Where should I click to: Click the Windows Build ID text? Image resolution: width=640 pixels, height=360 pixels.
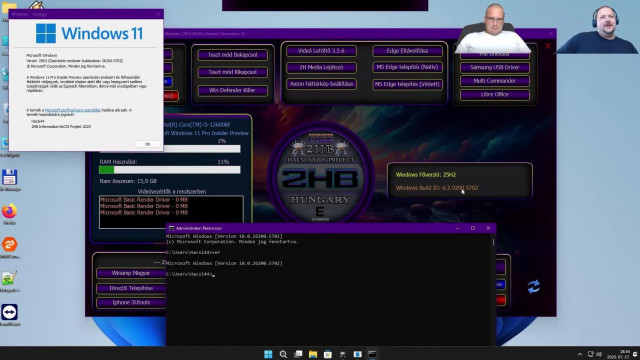point(437,188)
